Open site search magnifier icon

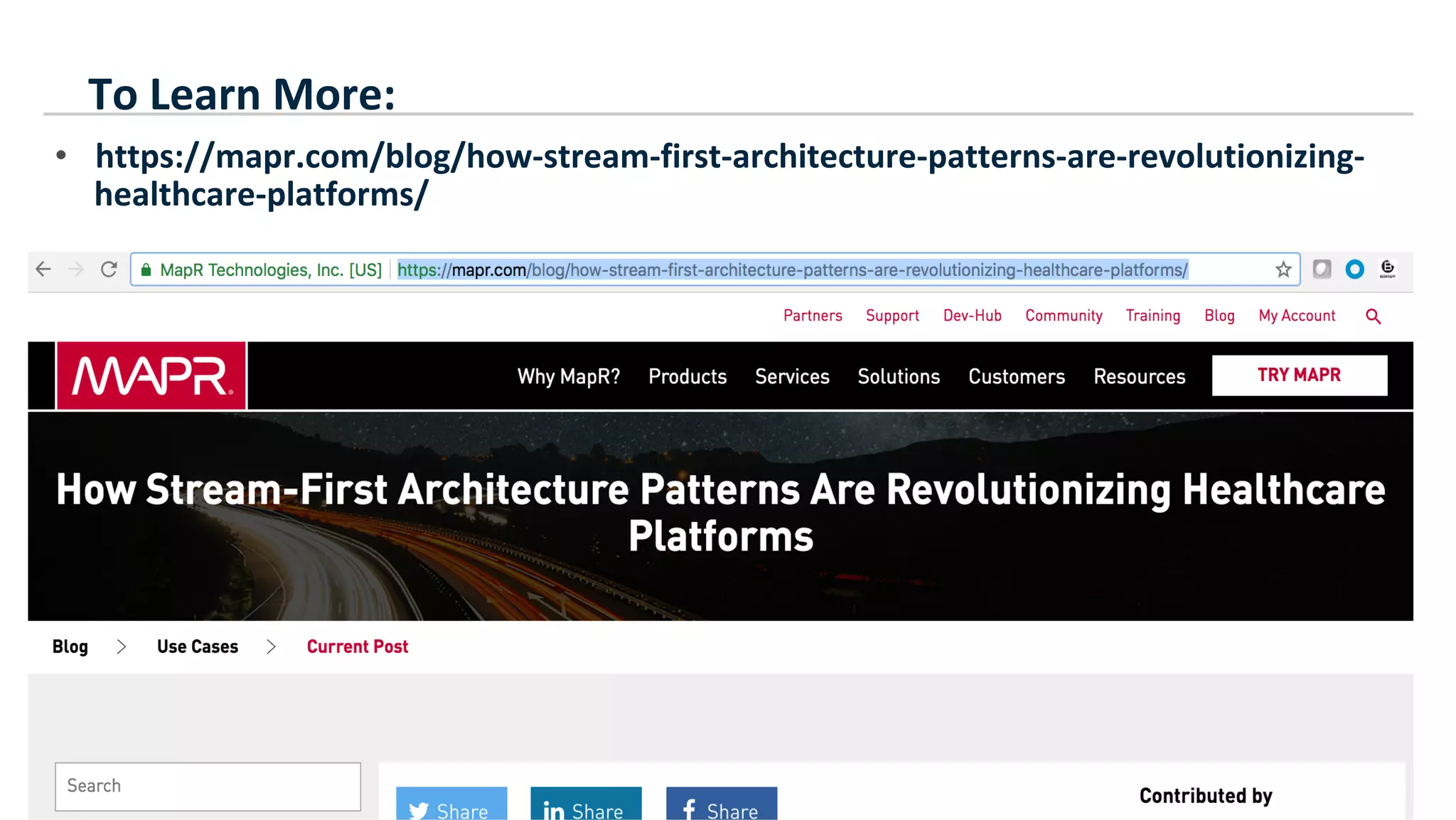(1373, 316)
